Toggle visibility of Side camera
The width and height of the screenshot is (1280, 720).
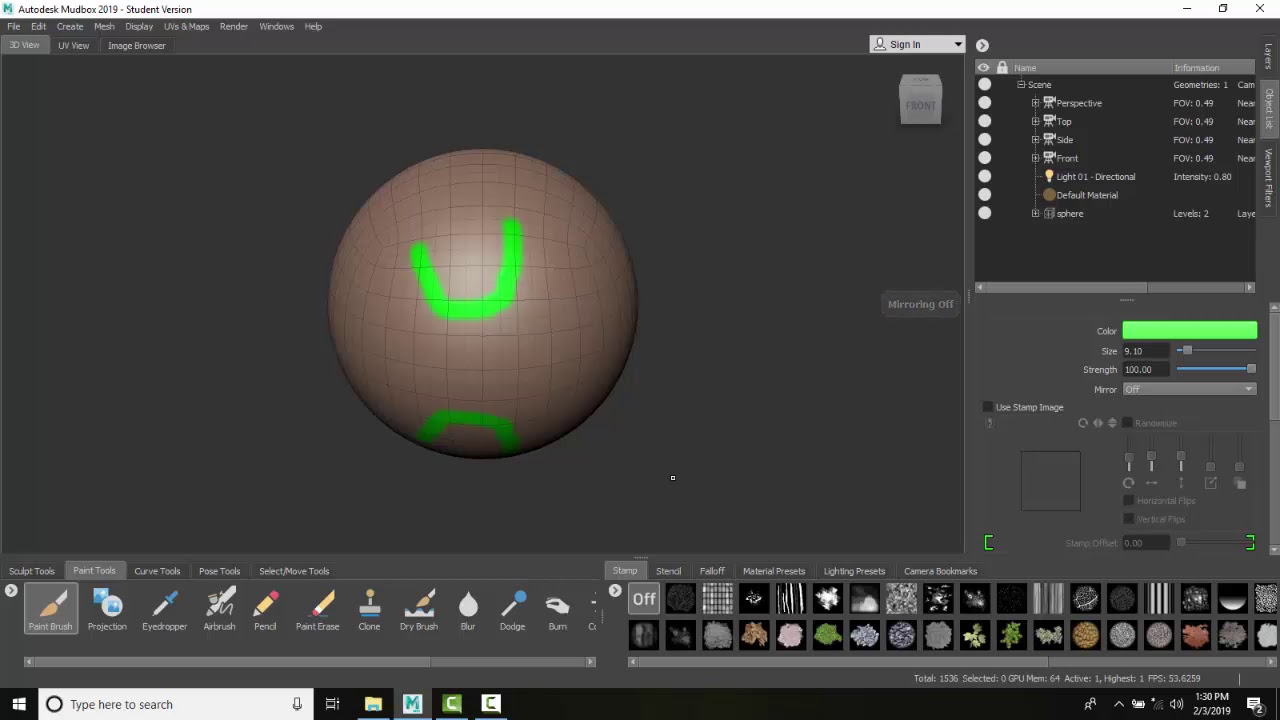985,140
